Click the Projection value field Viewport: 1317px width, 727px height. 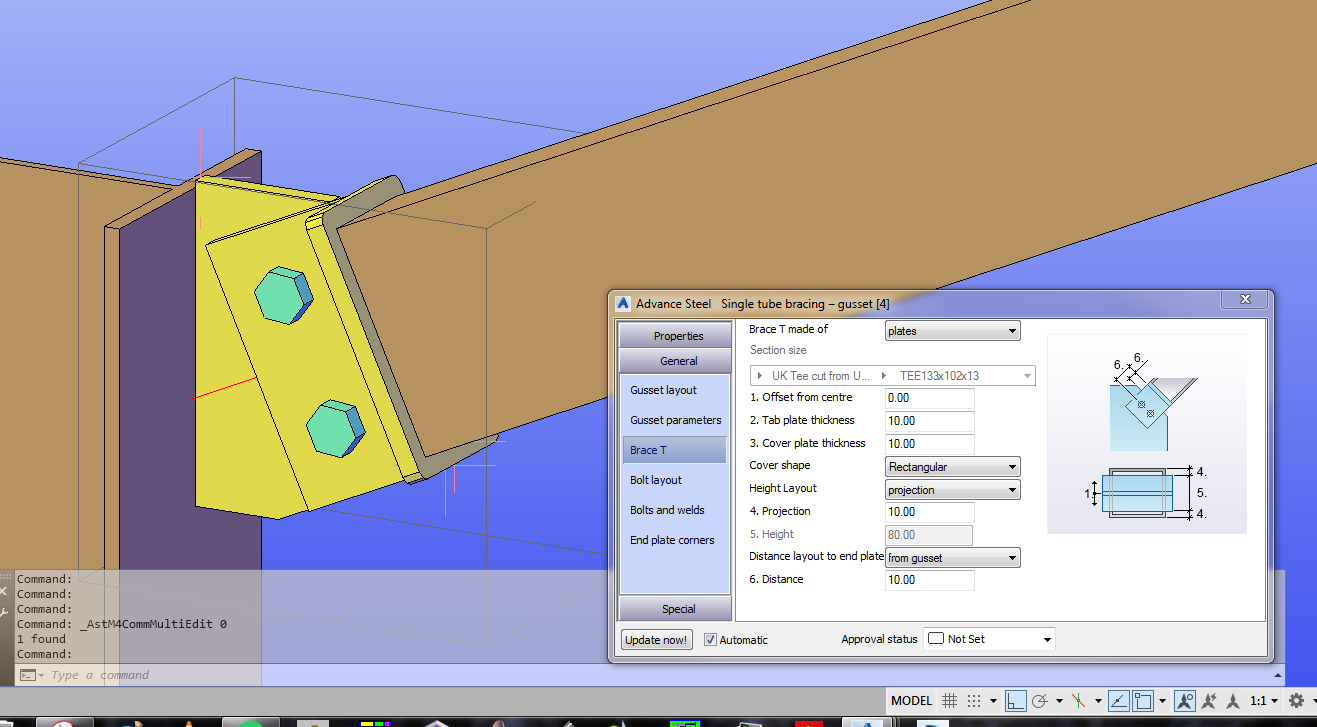pyautogui.click(x=930, y=512)
